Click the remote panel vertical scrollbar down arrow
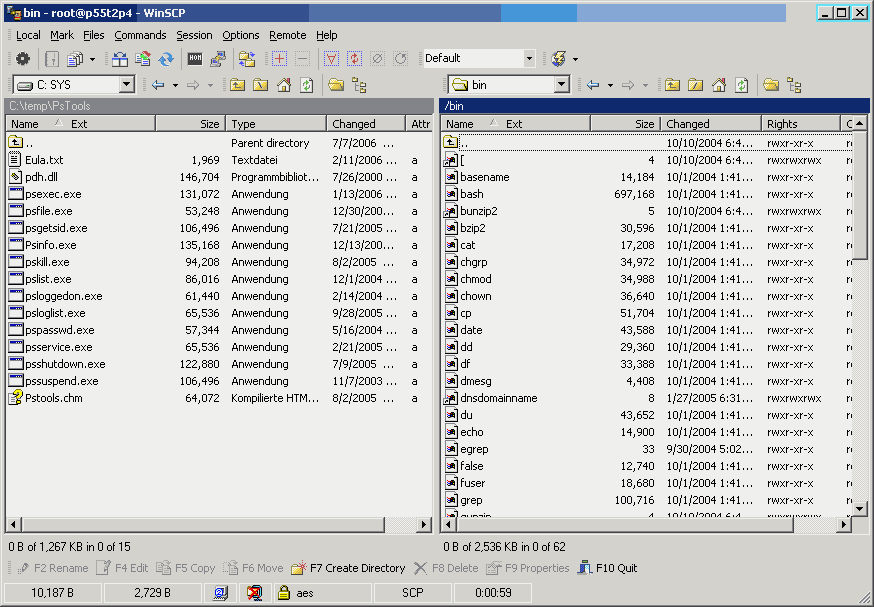 click(860, 508)
